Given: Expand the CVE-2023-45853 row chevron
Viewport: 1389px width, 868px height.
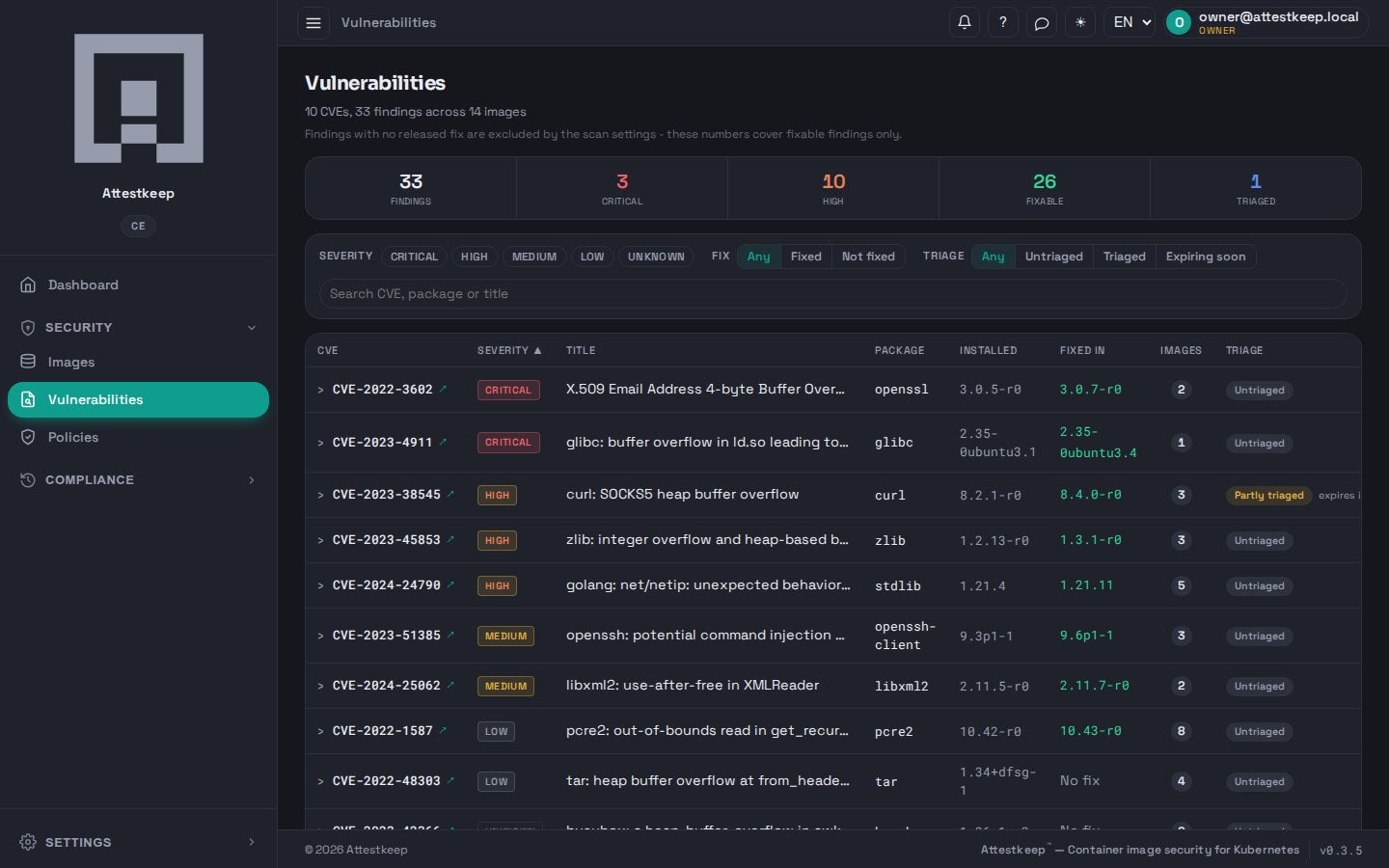Looking at the screenshot, I should coord(321,540).
